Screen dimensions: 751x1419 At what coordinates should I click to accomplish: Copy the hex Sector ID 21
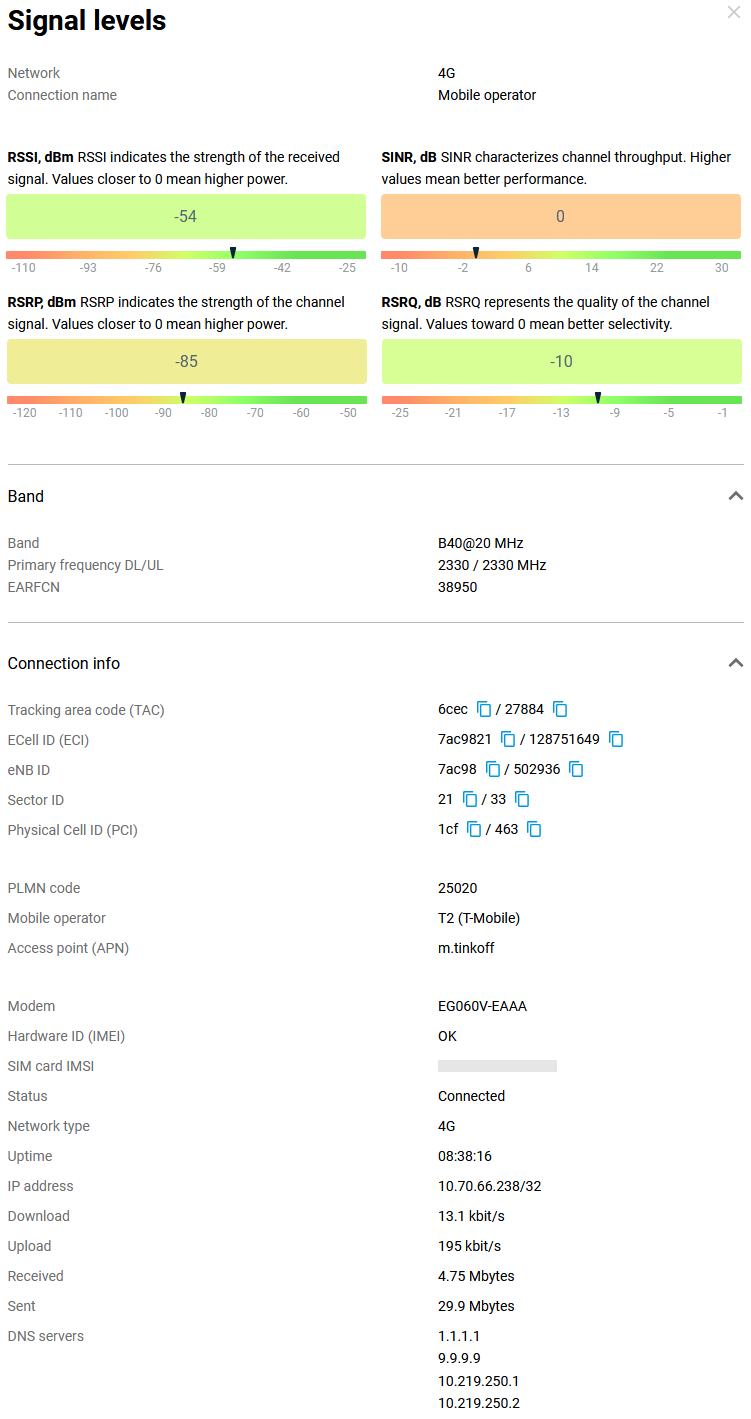470,799
